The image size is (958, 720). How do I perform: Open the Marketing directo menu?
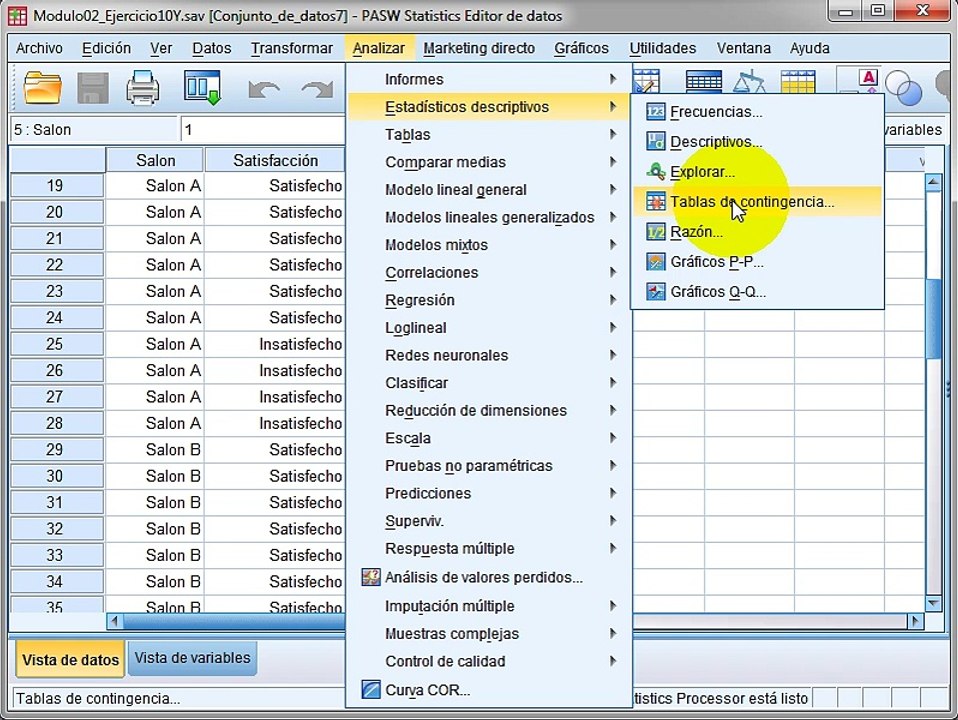pos(479,48)
